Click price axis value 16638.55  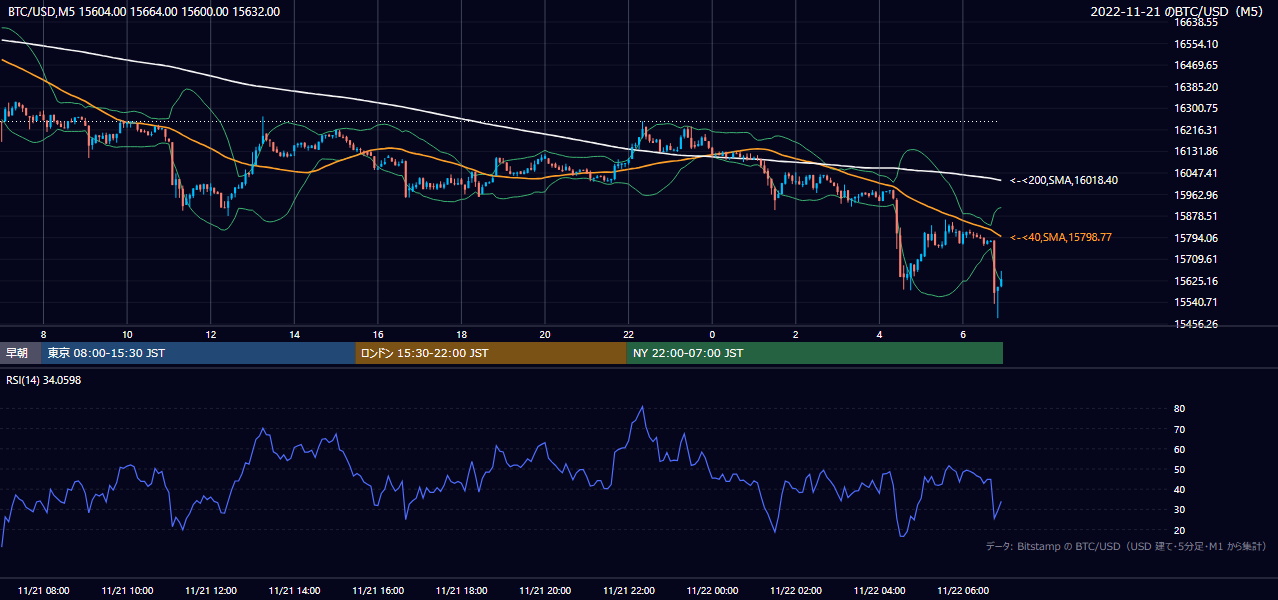coord(1196,22)
